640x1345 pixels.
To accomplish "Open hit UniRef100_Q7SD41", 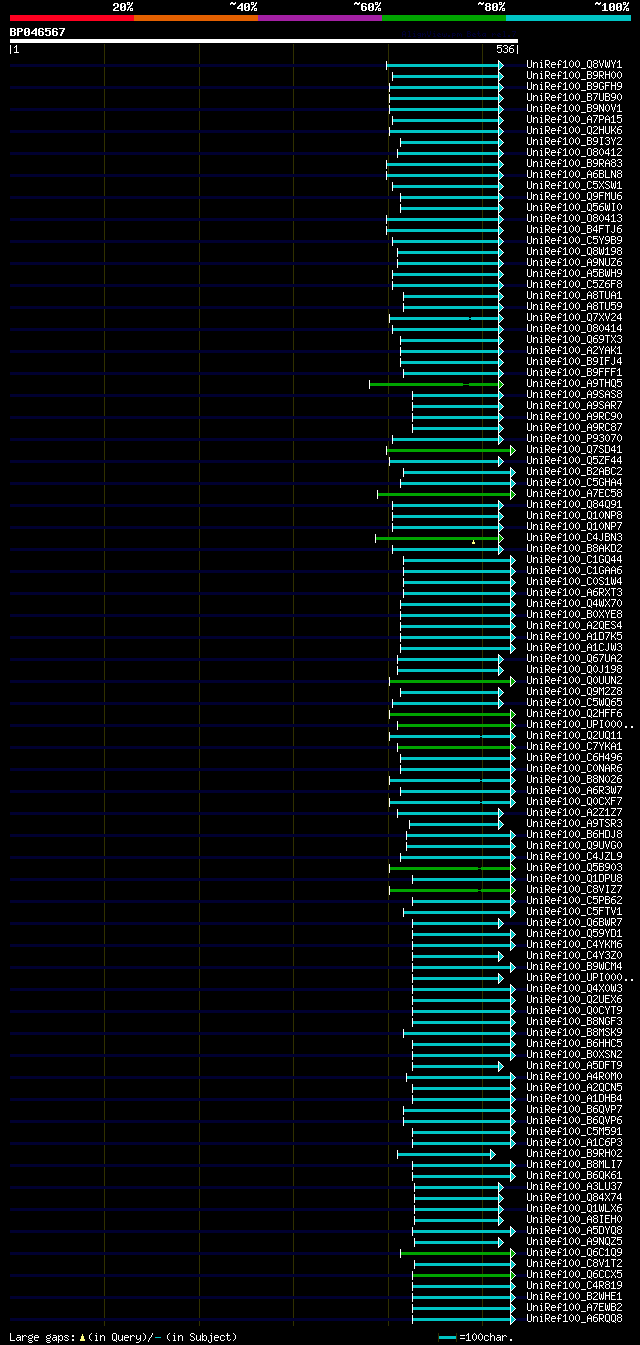I will click(574, 449).
